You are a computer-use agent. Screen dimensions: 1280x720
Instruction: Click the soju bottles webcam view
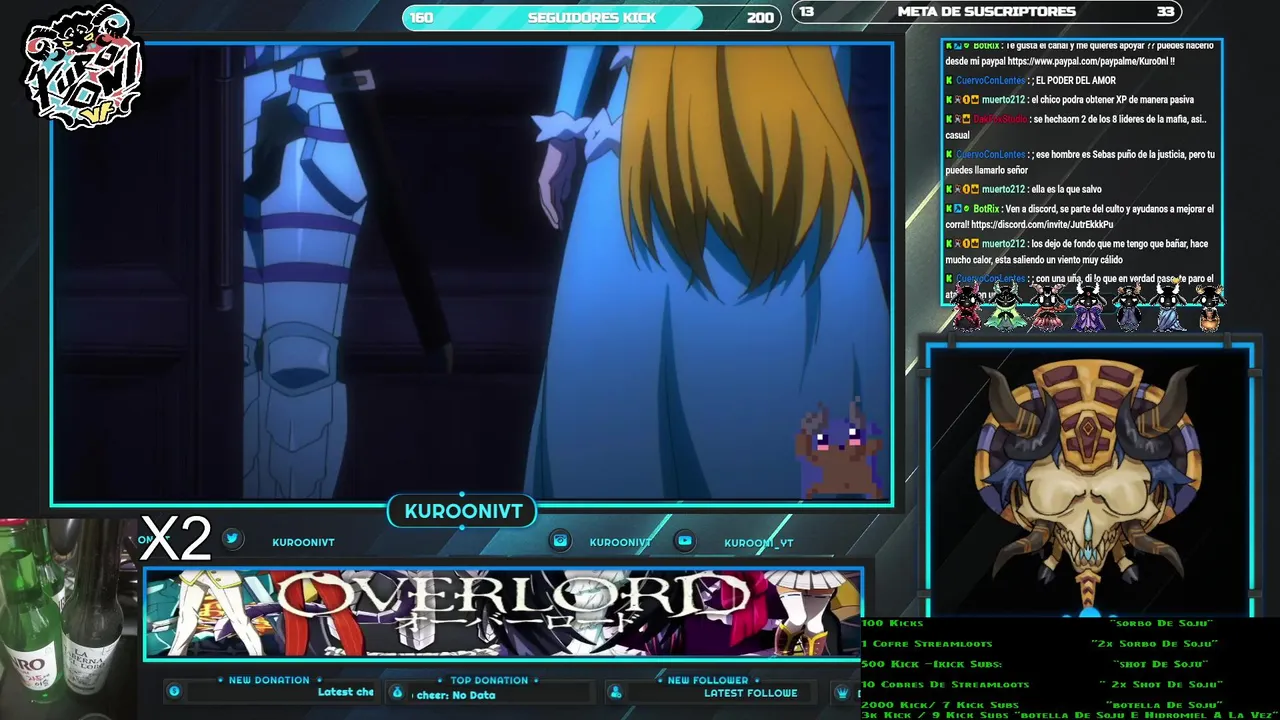pos(68,619)
